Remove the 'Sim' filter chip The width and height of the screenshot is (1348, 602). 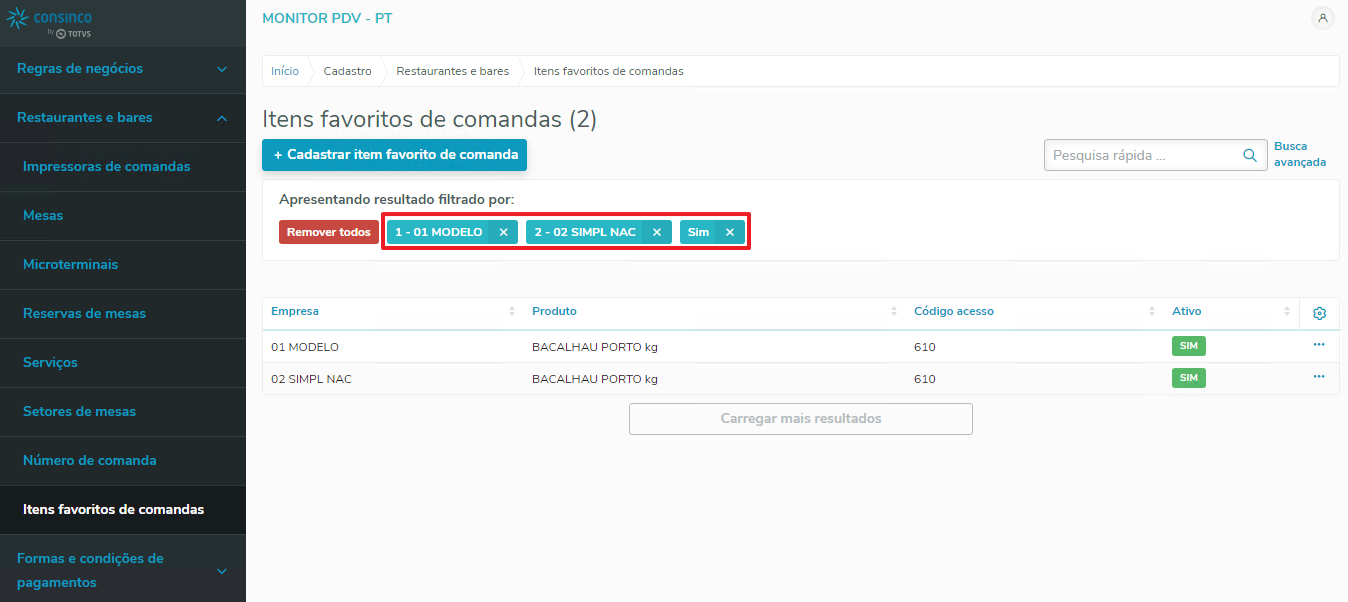[730, 232]
